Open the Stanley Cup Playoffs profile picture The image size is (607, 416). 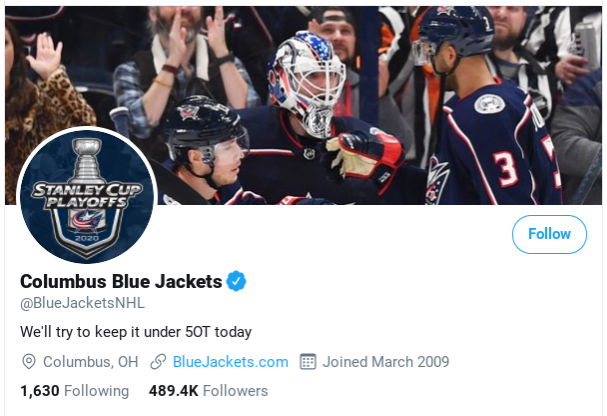point(87,195)
